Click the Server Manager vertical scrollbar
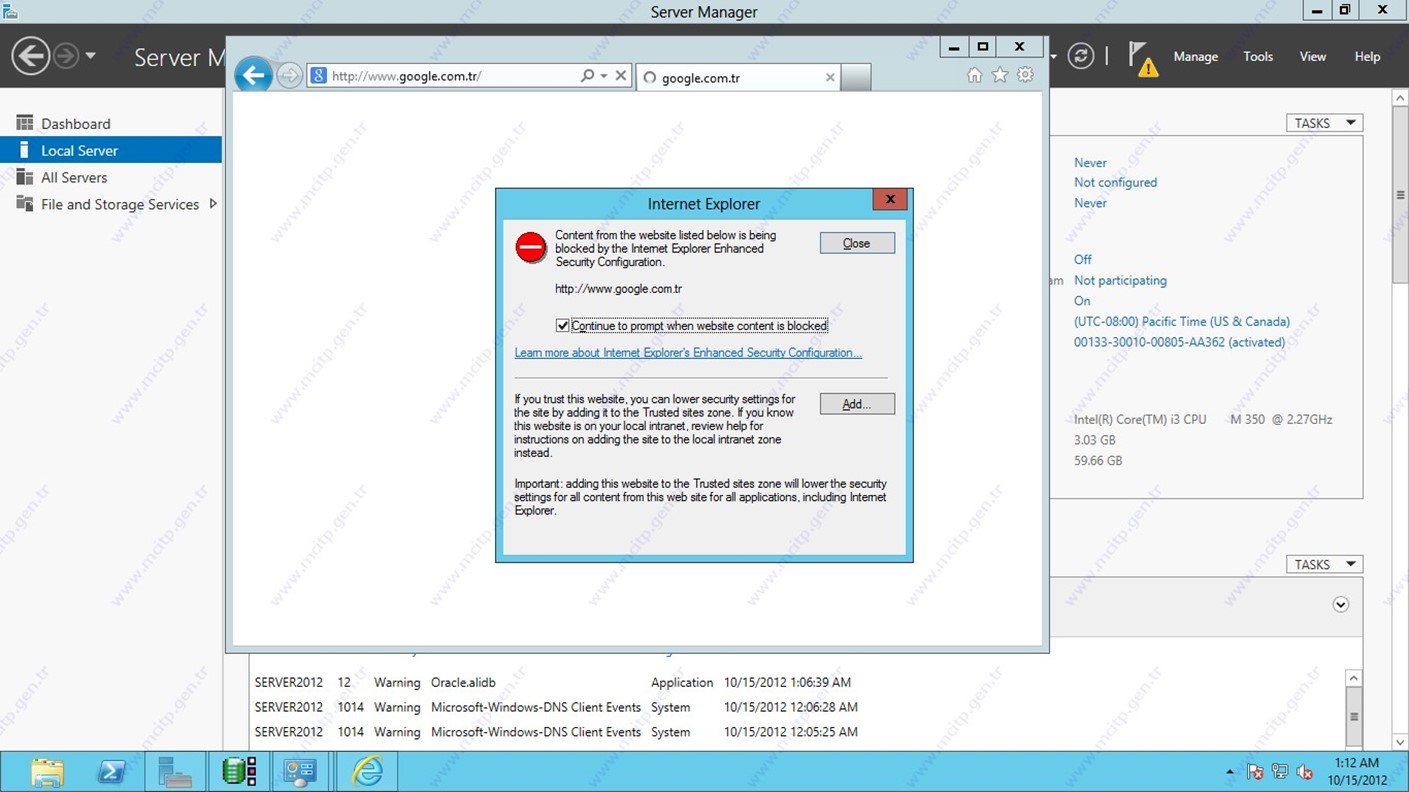This screenshot has height=792, width=1409. (x=1400, y=195)
